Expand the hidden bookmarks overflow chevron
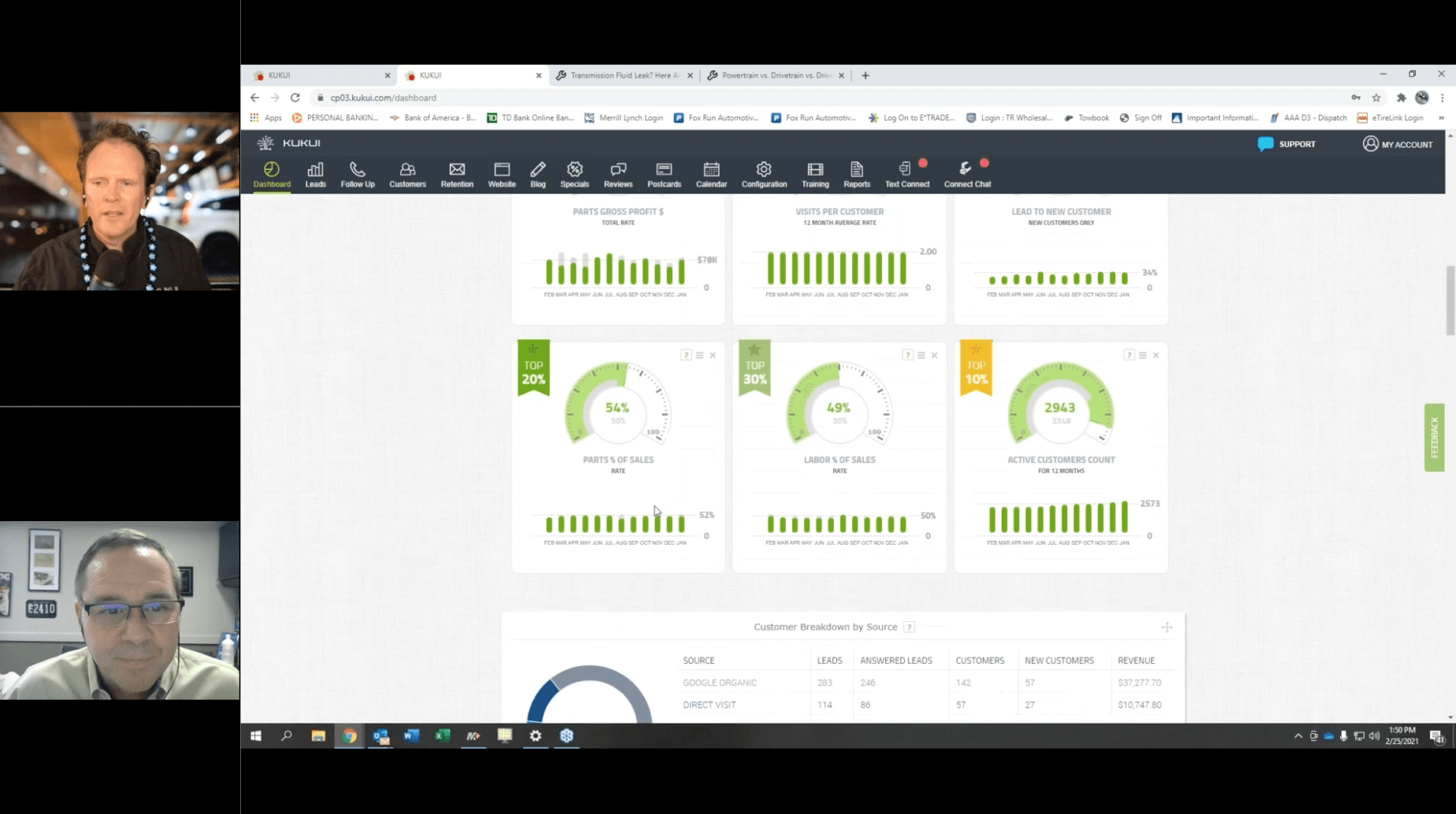This screenshot has width=1456, height=814. (x=1441, y=117)
